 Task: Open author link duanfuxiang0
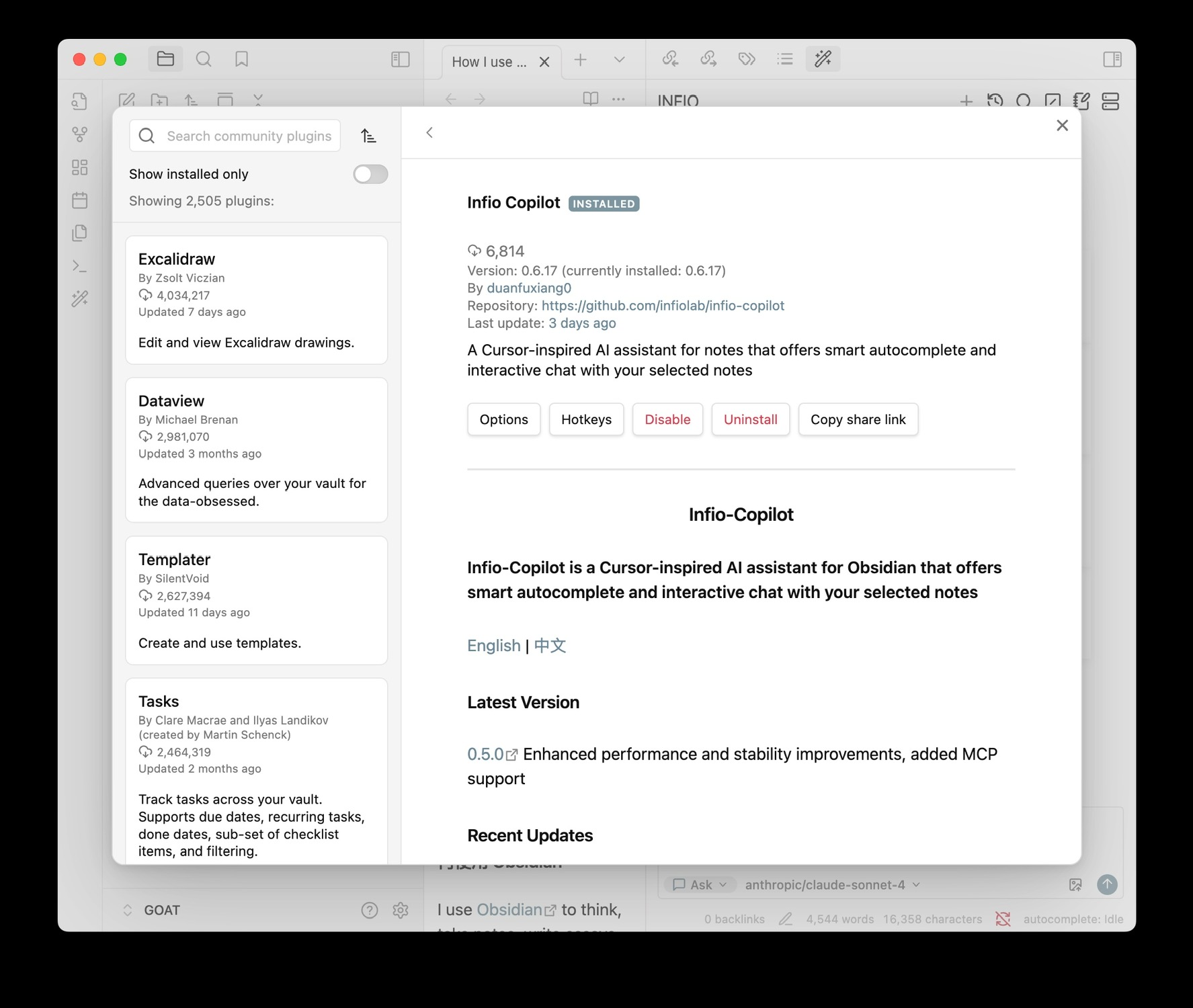[529, 288]
